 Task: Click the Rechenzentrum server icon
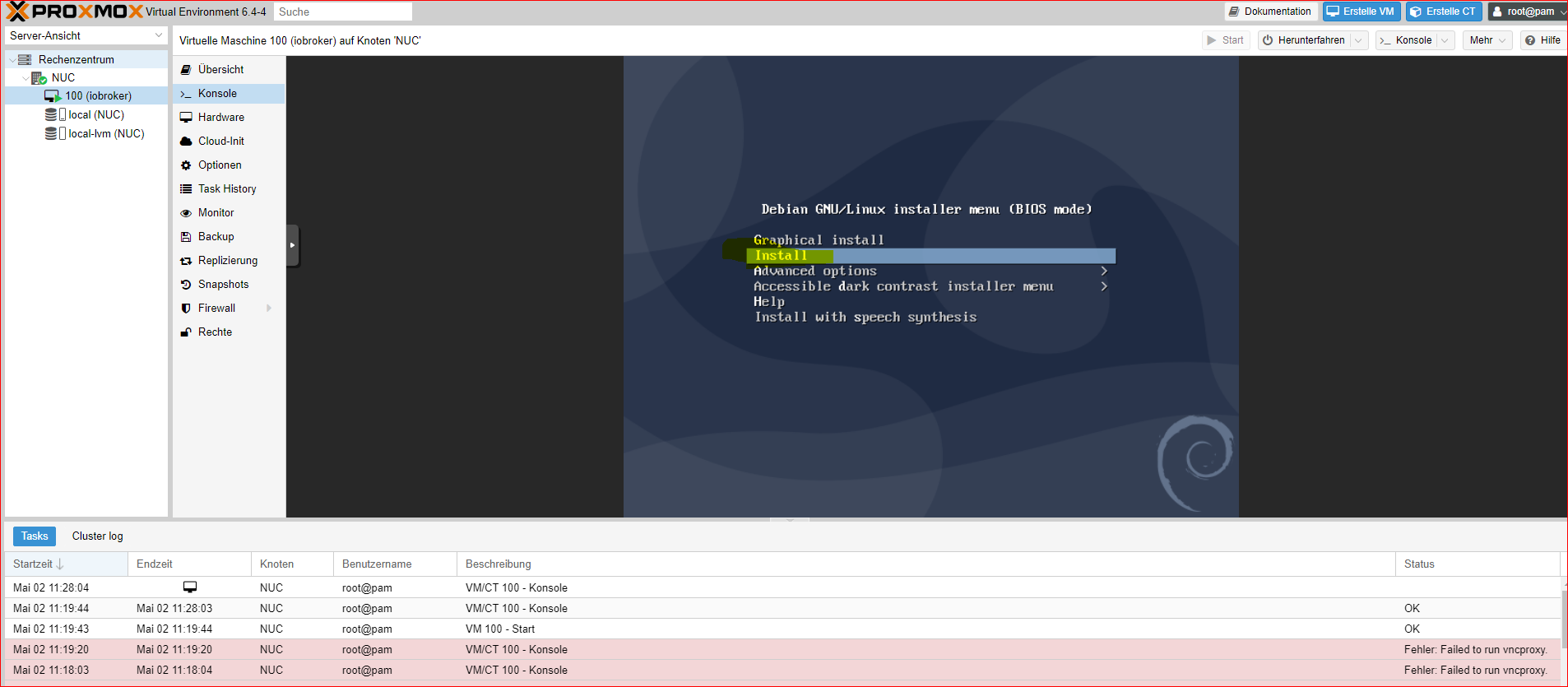25,59
